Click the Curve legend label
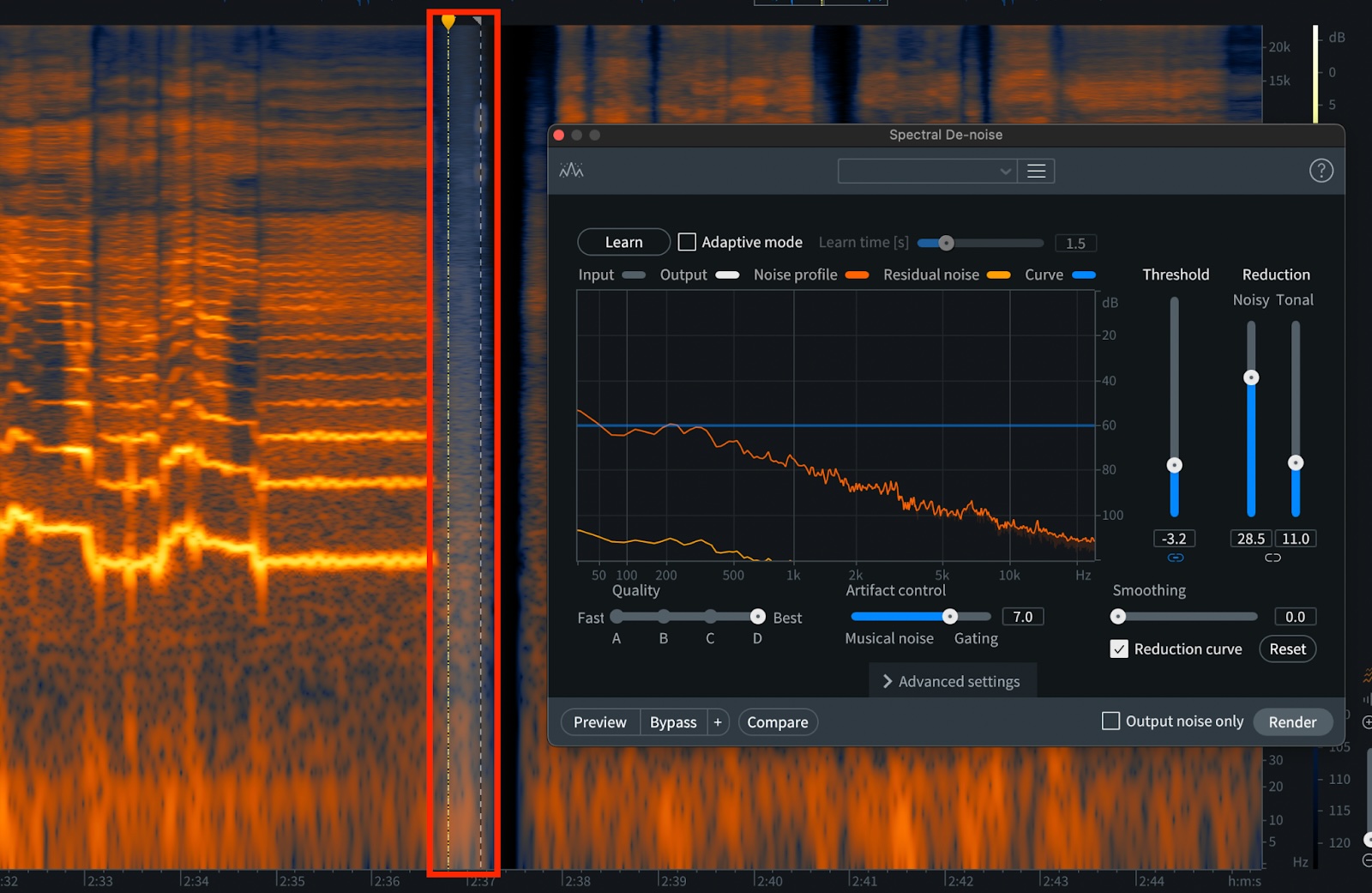The image size is (1372, 893). (x=1044, y=275)
